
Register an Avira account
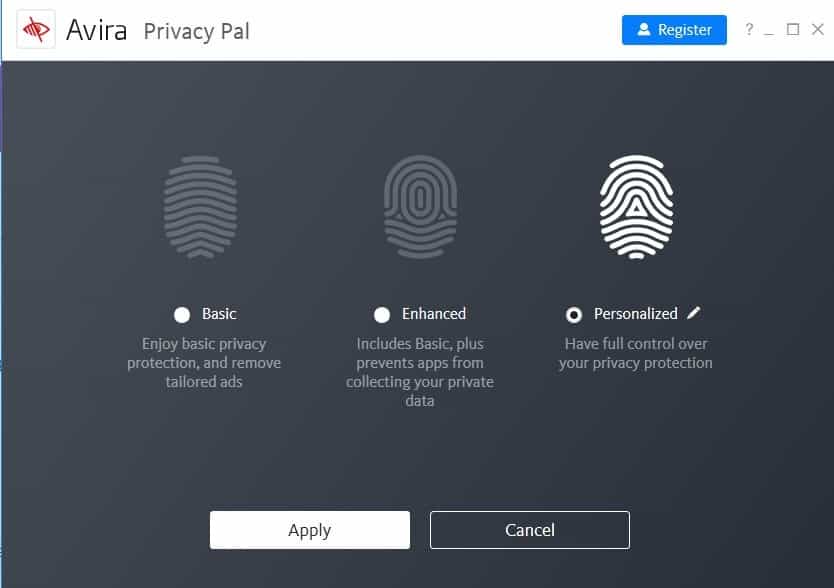click(674, 29)
